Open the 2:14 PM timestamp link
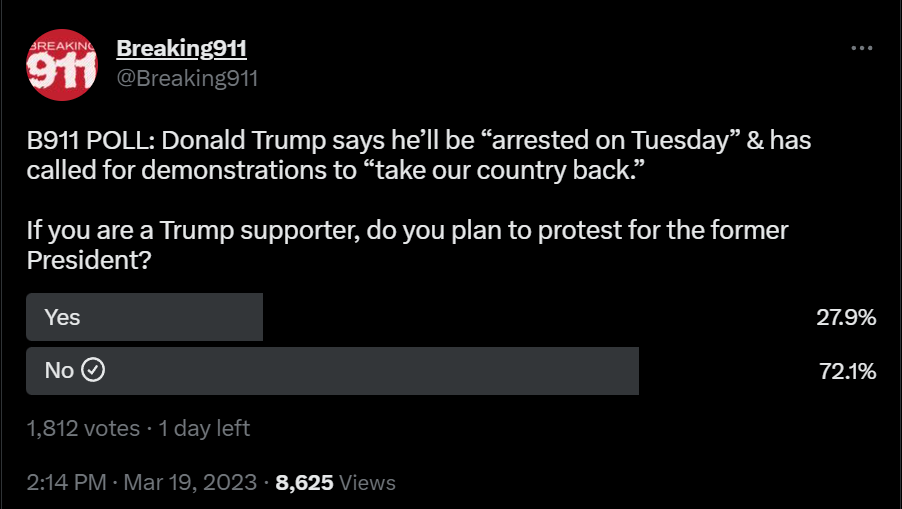This screenshot has height=509, width=902. pyautogui.click(x=66, y=483)
